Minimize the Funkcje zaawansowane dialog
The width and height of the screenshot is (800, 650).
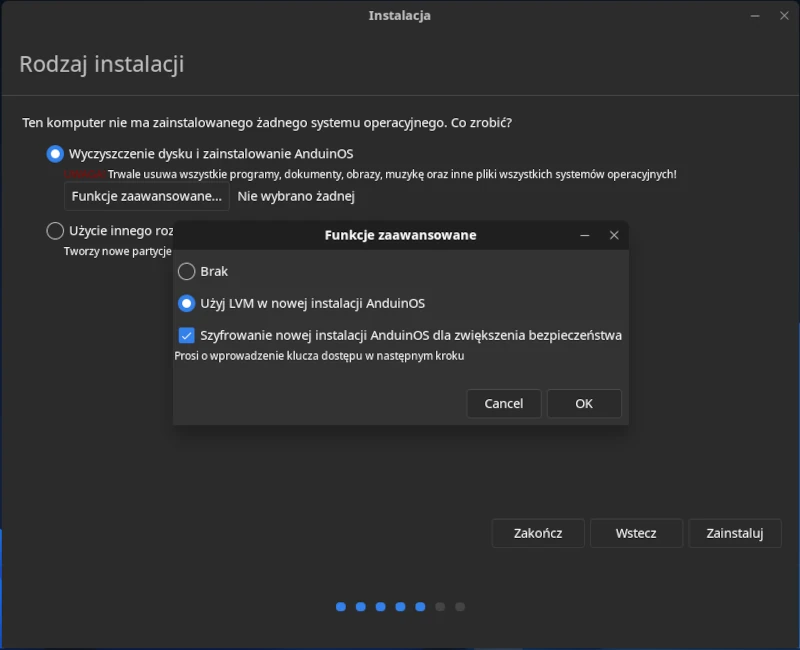585,235
